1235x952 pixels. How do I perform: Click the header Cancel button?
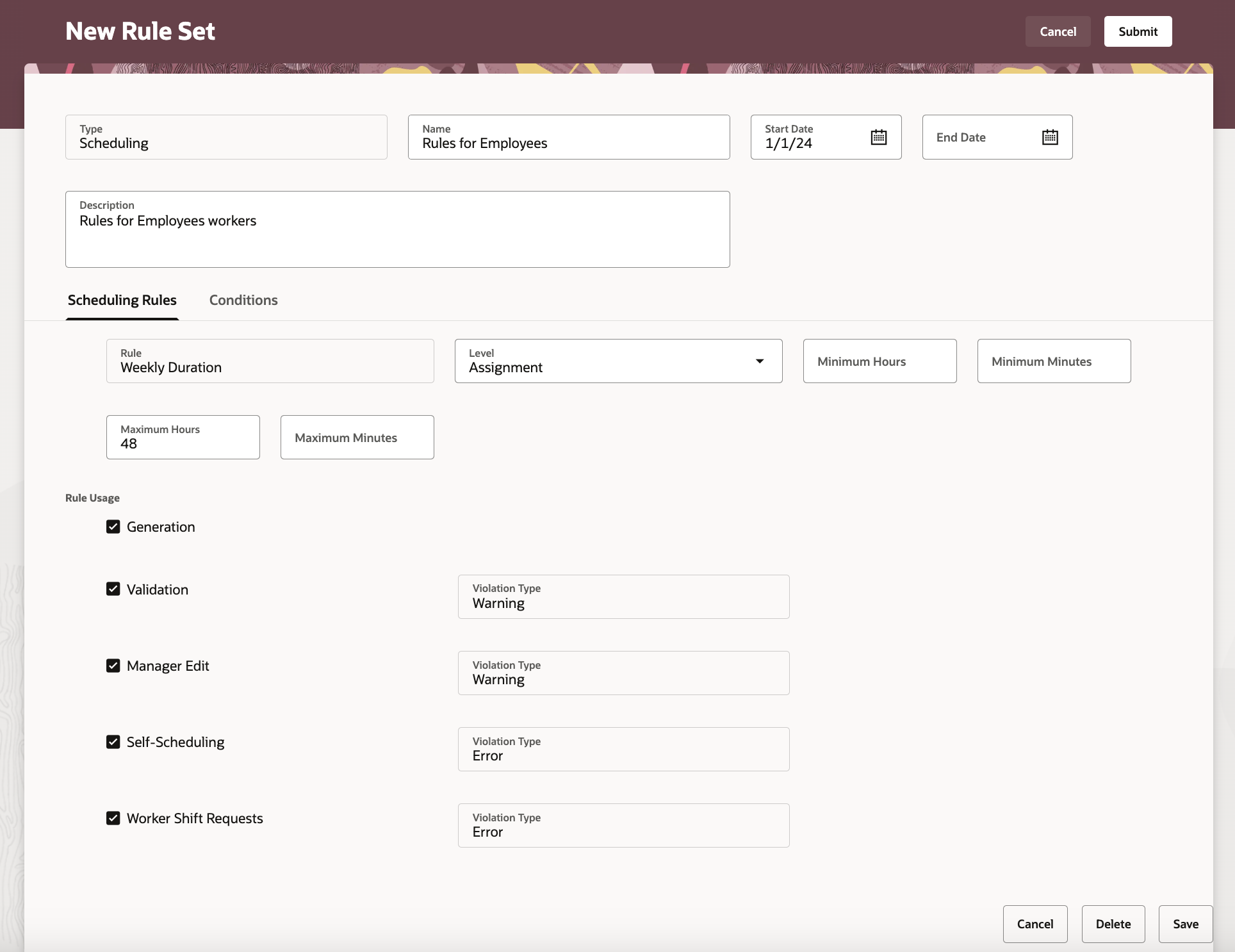(1058, 31)
